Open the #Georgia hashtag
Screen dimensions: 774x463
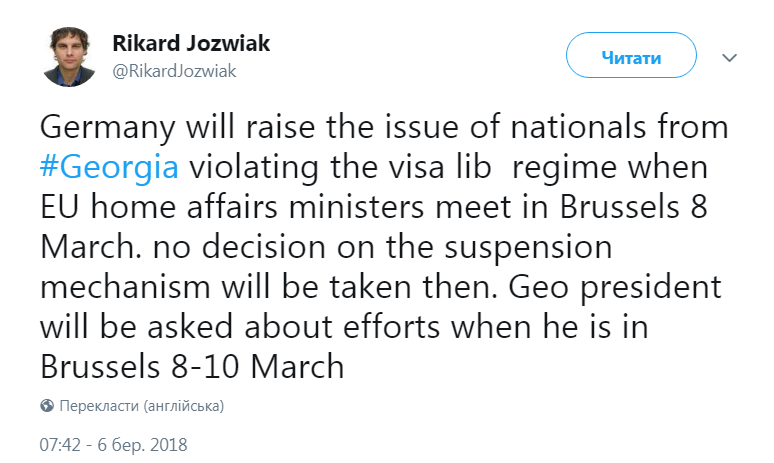(x=110, y=164)
